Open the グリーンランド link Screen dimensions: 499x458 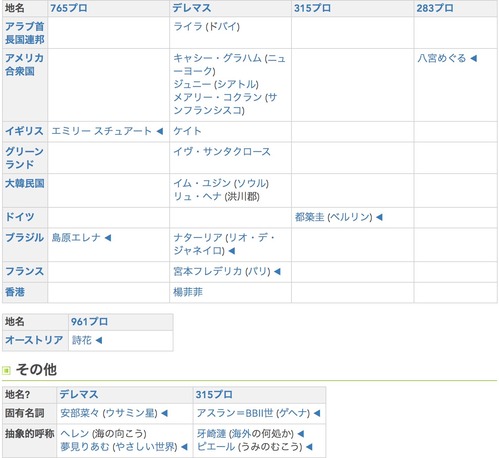24,158
